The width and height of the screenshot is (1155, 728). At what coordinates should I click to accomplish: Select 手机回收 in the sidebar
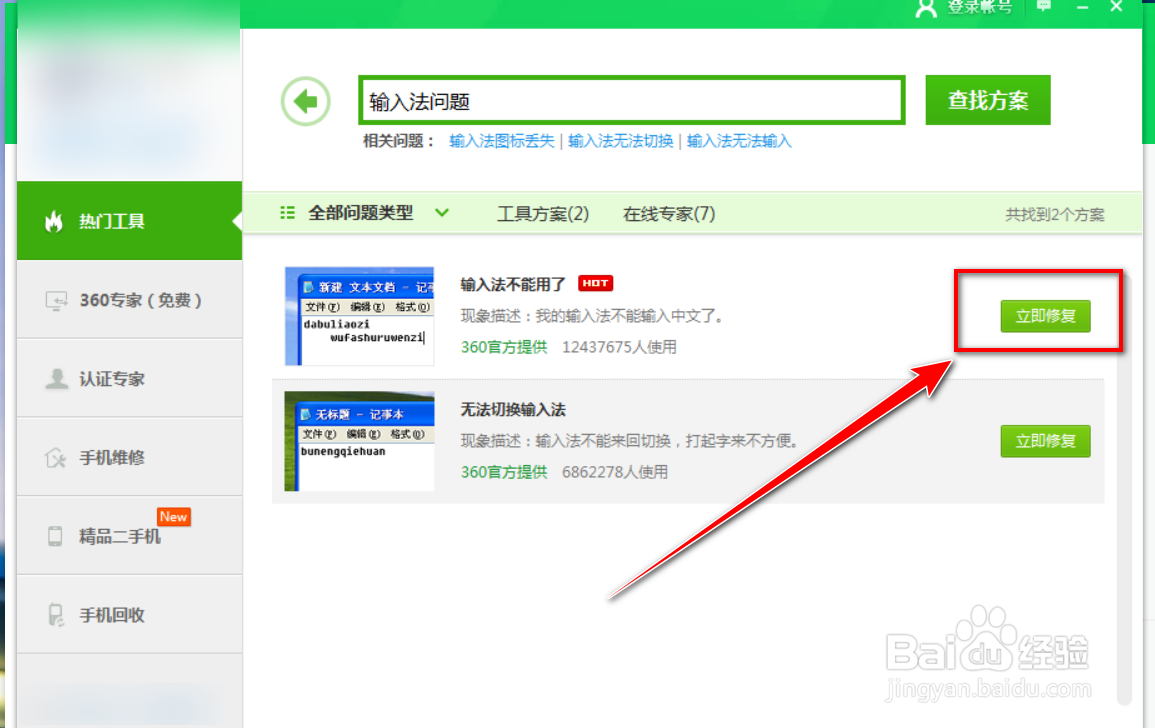pos(130,615)
